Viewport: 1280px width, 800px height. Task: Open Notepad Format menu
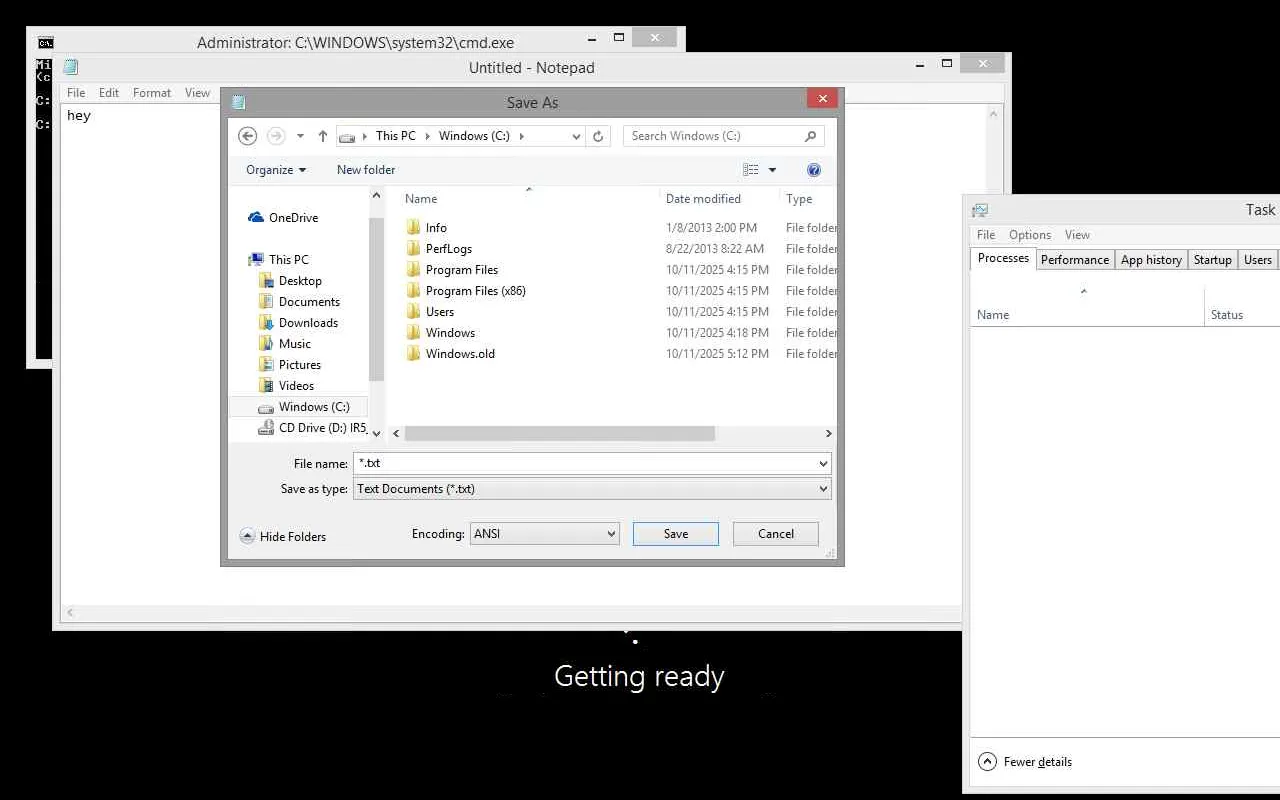pos(152,93)
